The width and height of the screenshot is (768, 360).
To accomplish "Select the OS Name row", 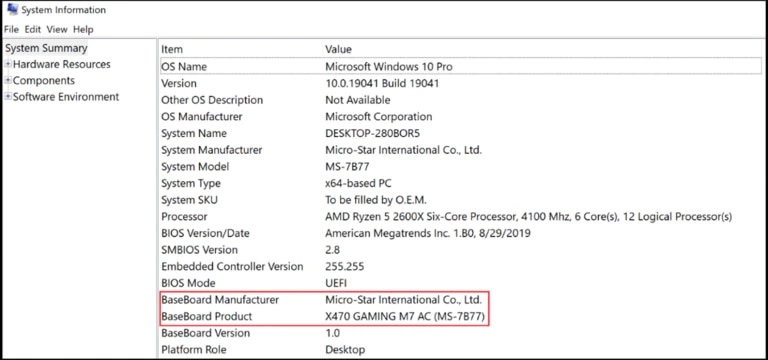I will (460, 67).
